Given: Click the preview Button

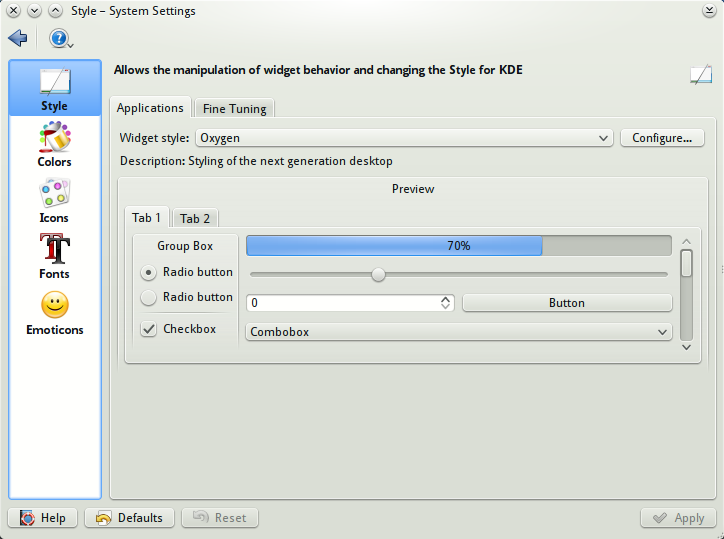Looking at the screenshot, I should pos(567,303).
